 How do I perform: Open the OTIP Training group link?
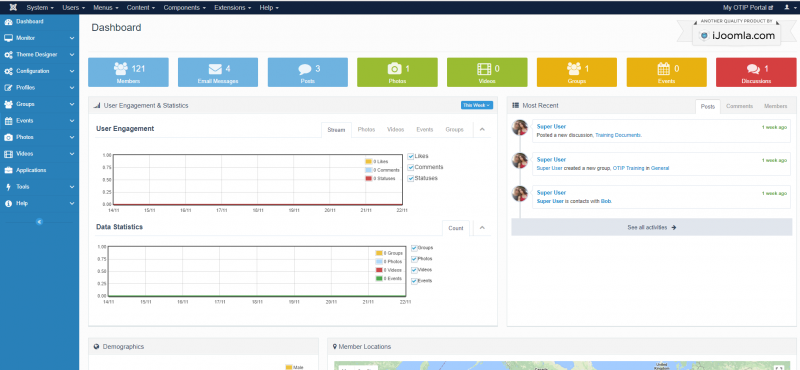pos(628,168)
